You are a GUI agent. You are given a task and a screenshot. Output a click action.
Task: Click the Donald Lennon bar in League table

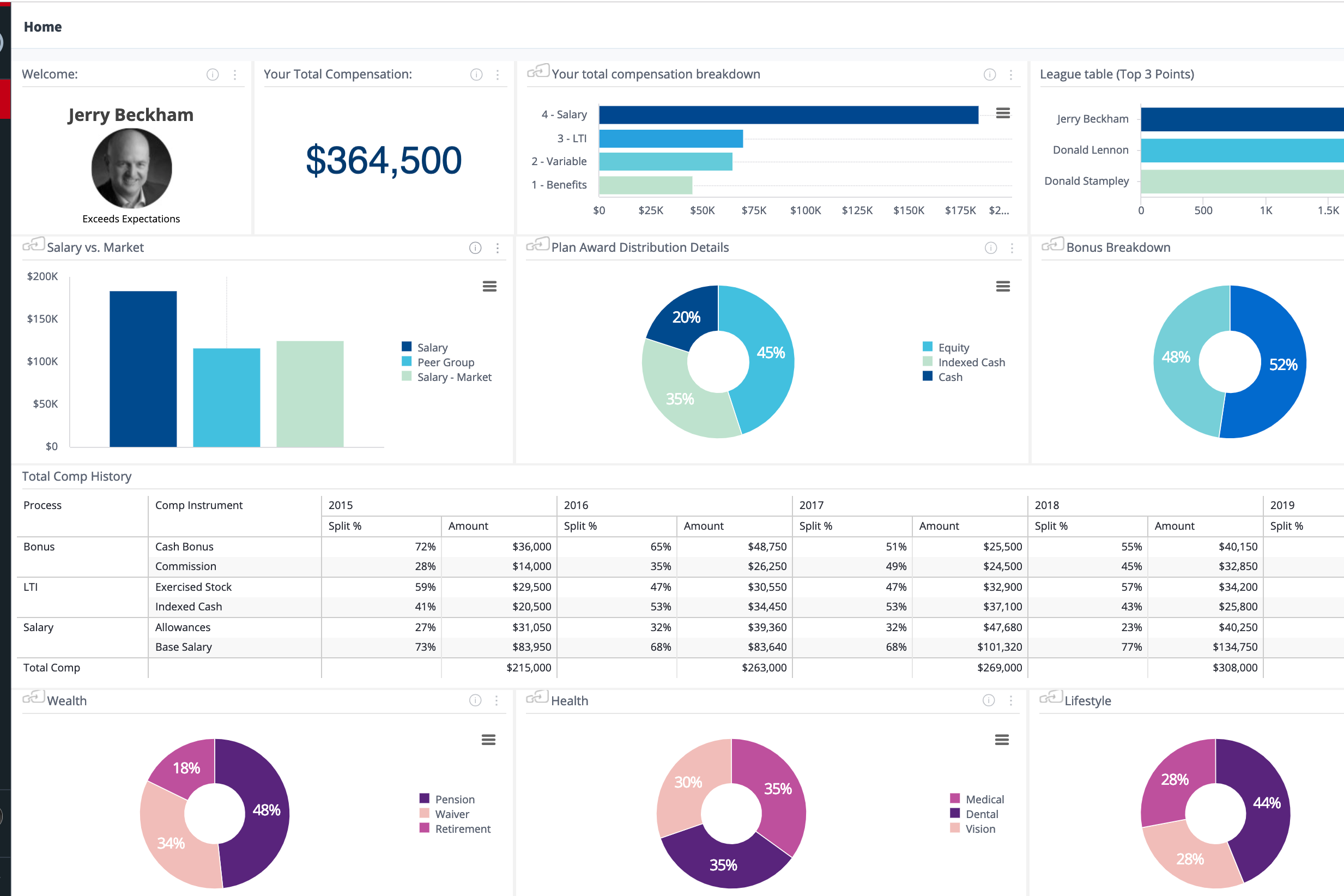pos(1242,151)
